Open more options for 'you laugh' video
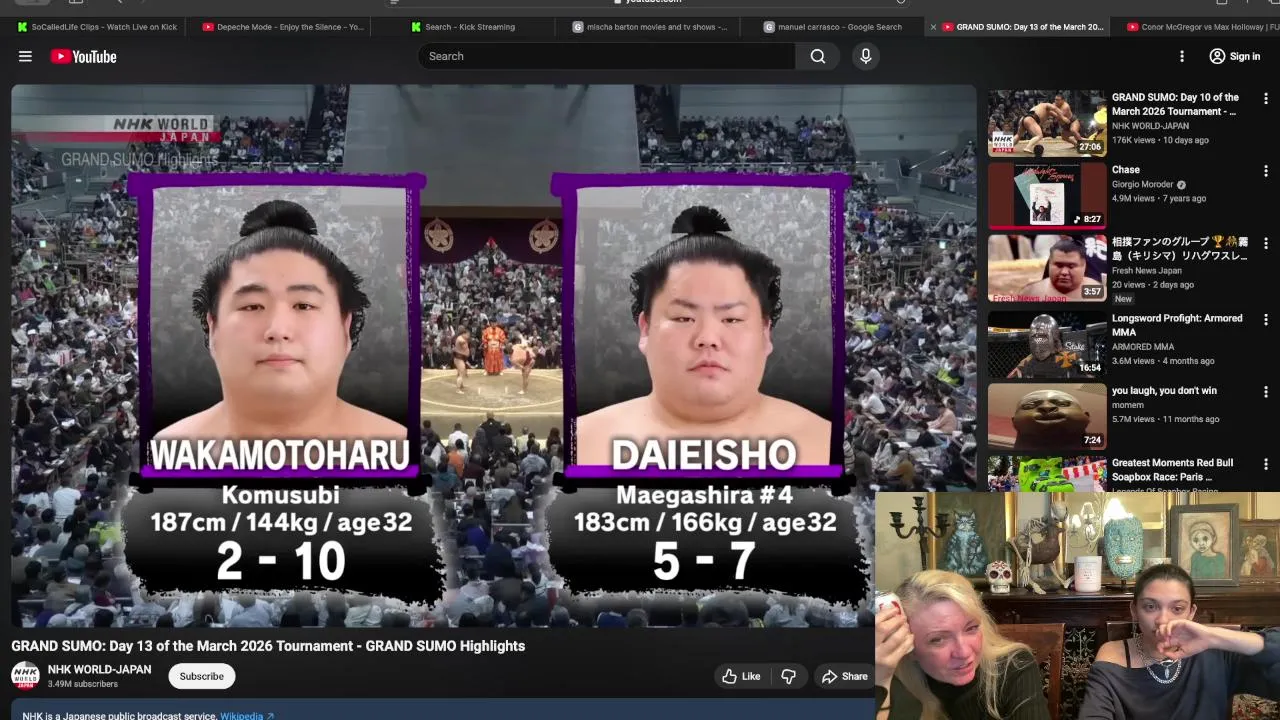 1265,392
